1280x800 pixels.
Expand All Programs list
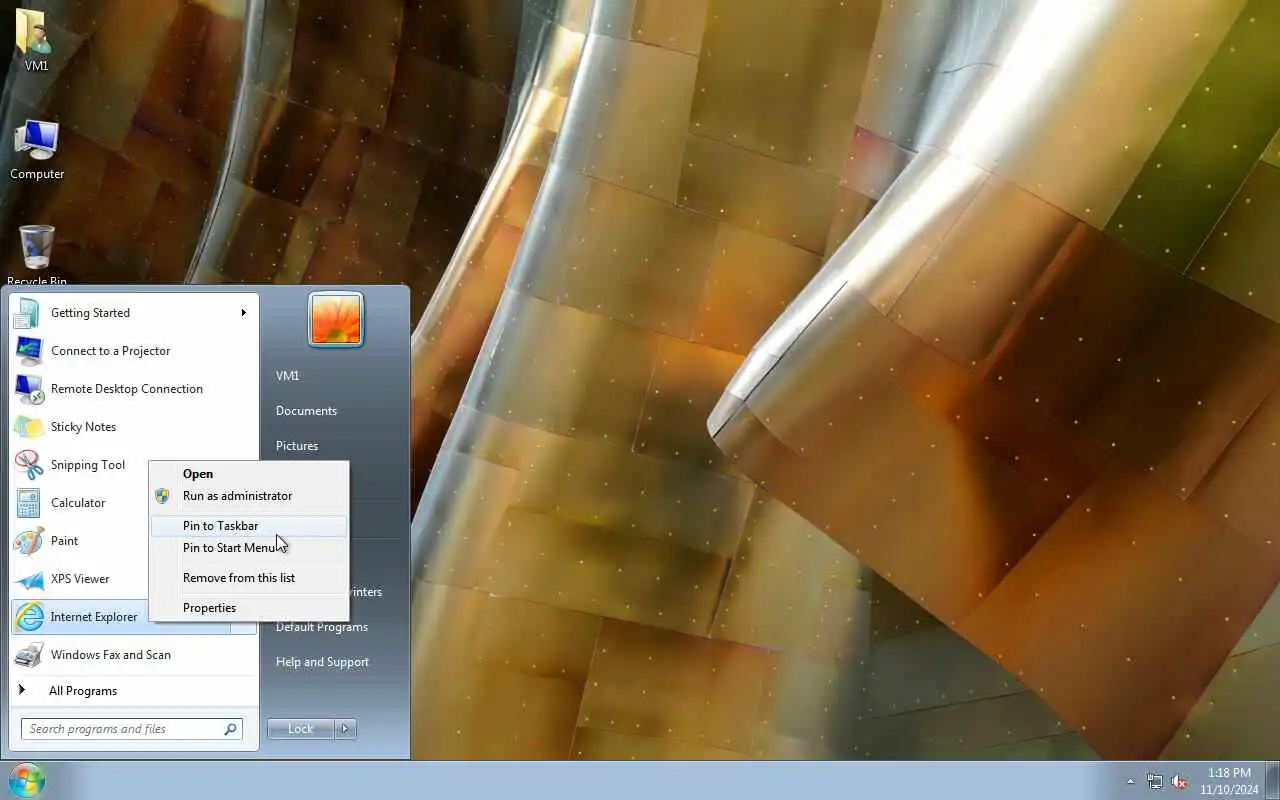[x=134, y=691]
